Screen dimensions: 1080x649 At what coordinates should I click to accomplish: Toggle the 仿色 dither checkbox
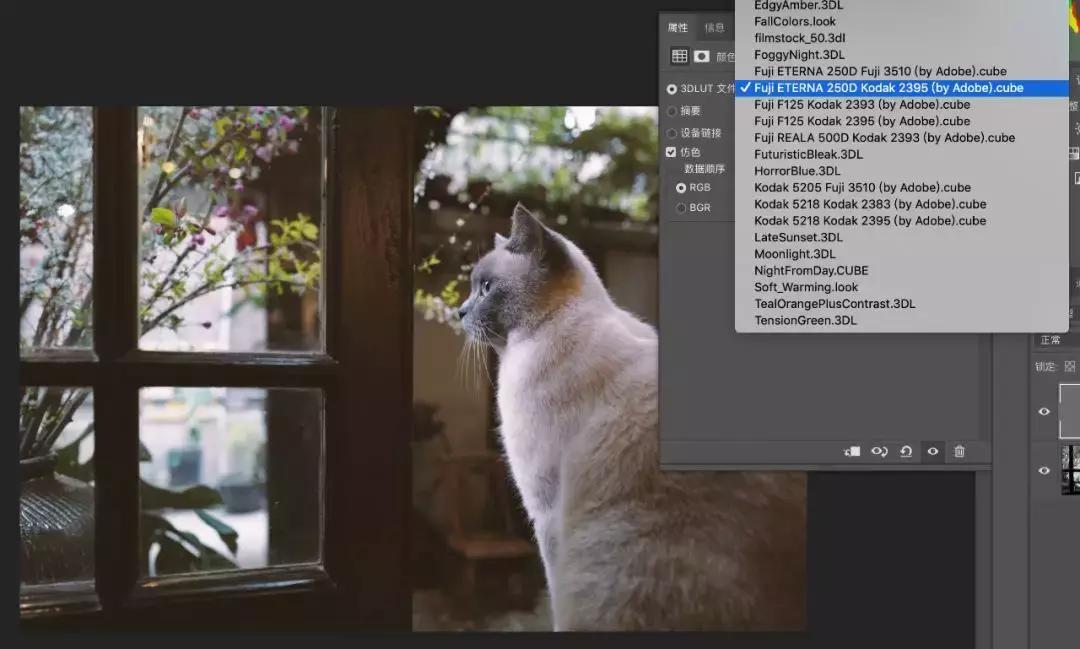point(671,152)
